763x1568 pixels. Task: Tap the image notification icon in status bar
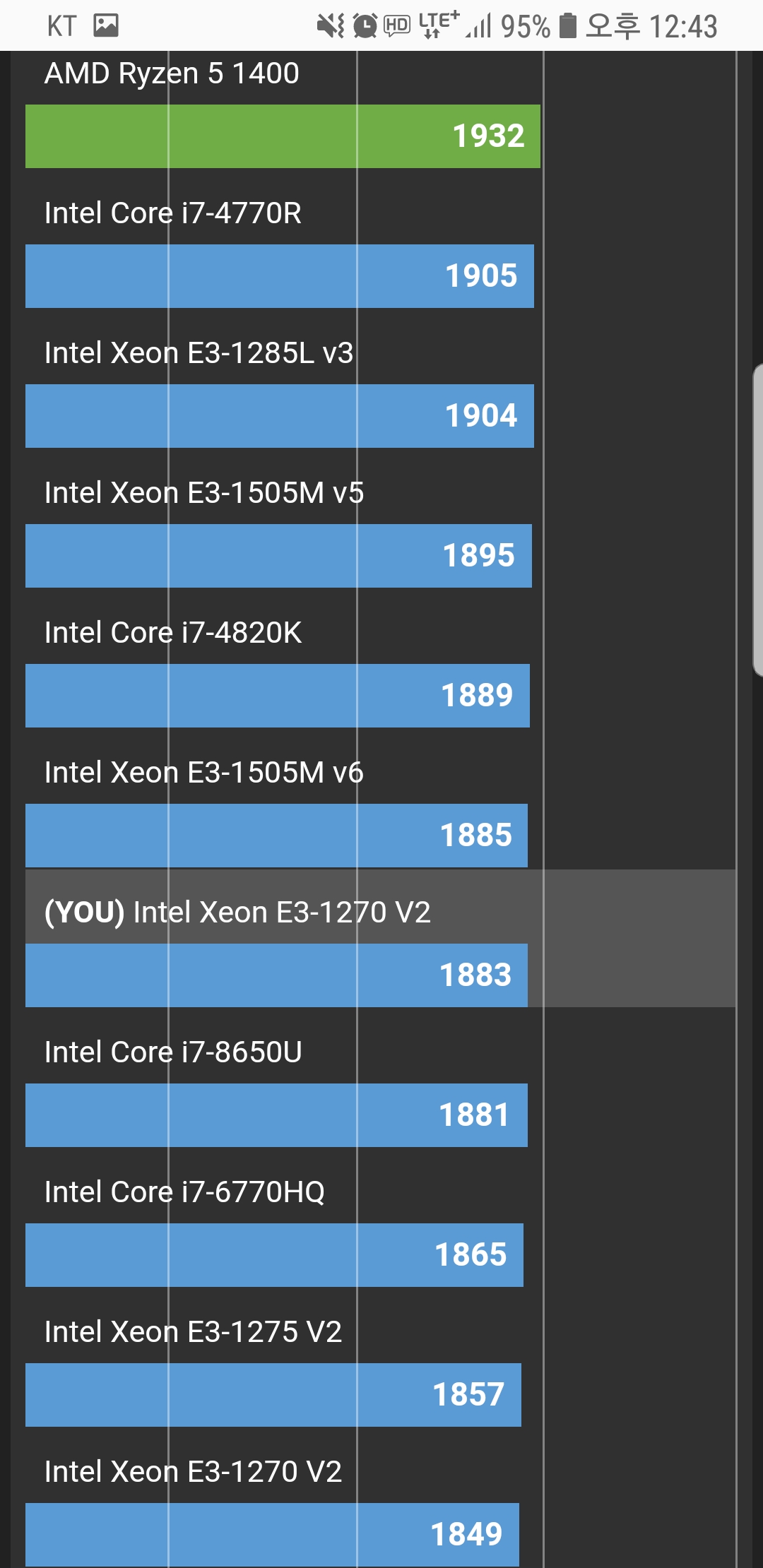tap(106, 26)
